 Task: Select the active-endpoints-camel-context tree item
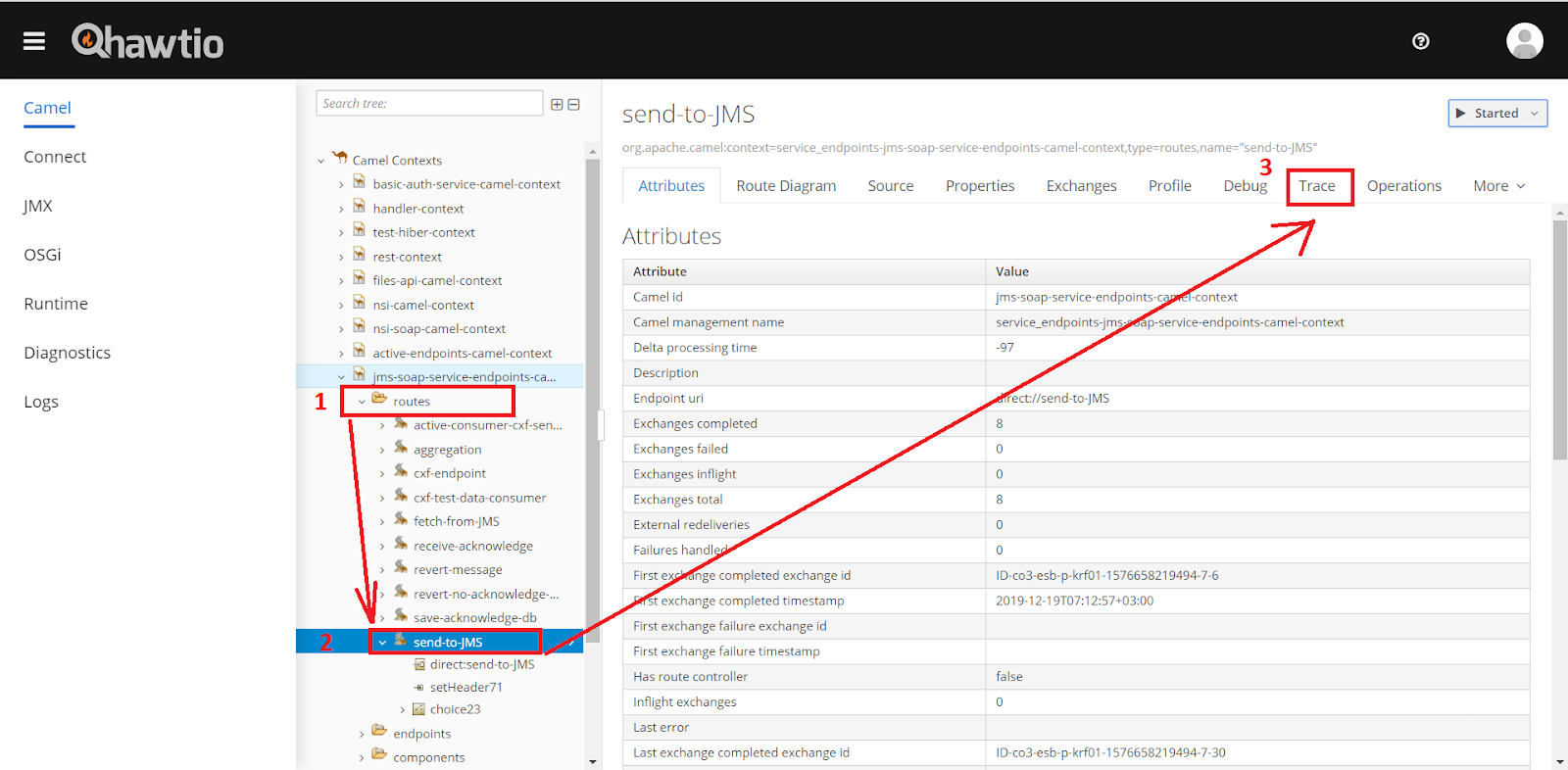point(463,354)
